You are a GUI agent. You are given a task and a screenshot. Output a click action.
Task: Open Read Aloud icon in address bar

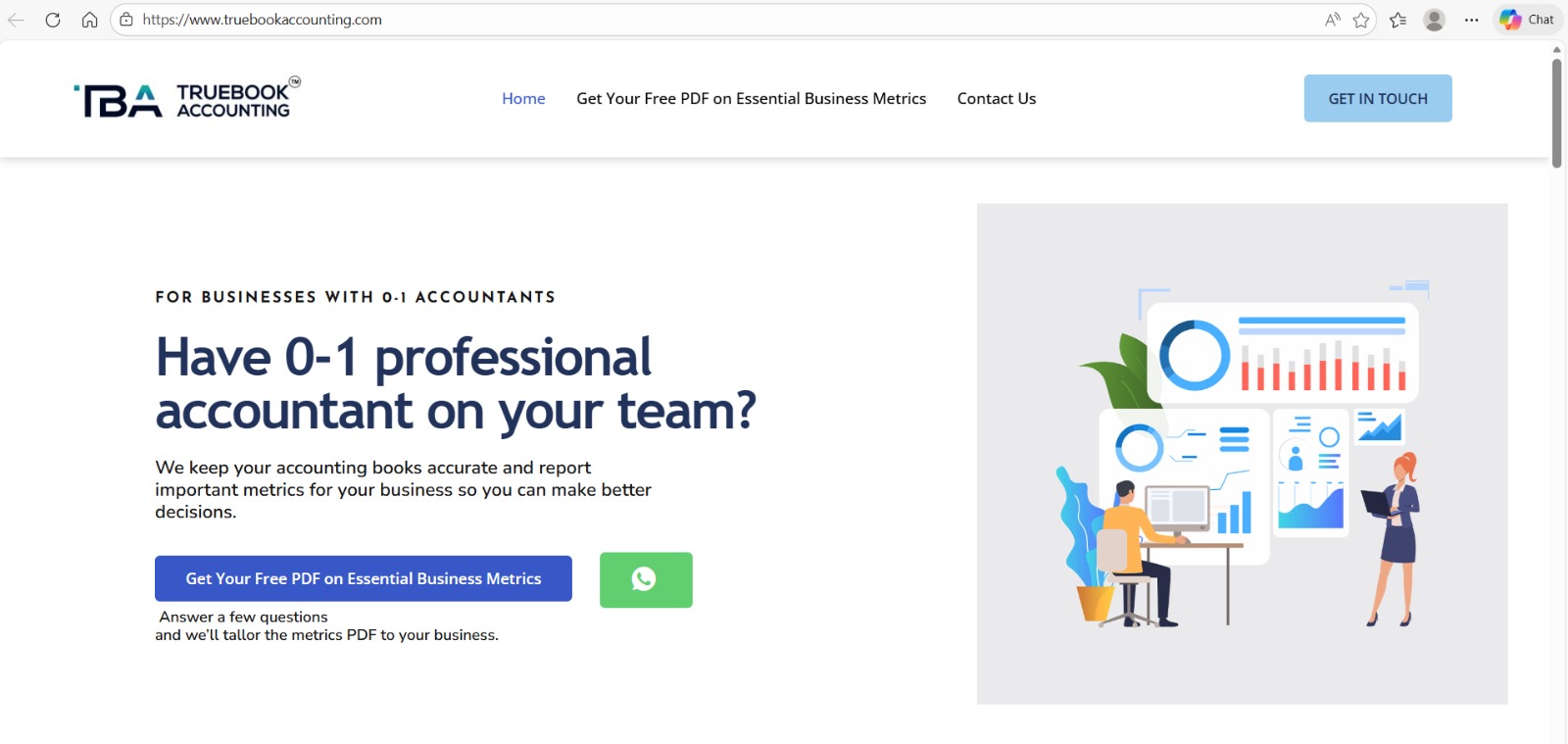[x=1332, y=20]
